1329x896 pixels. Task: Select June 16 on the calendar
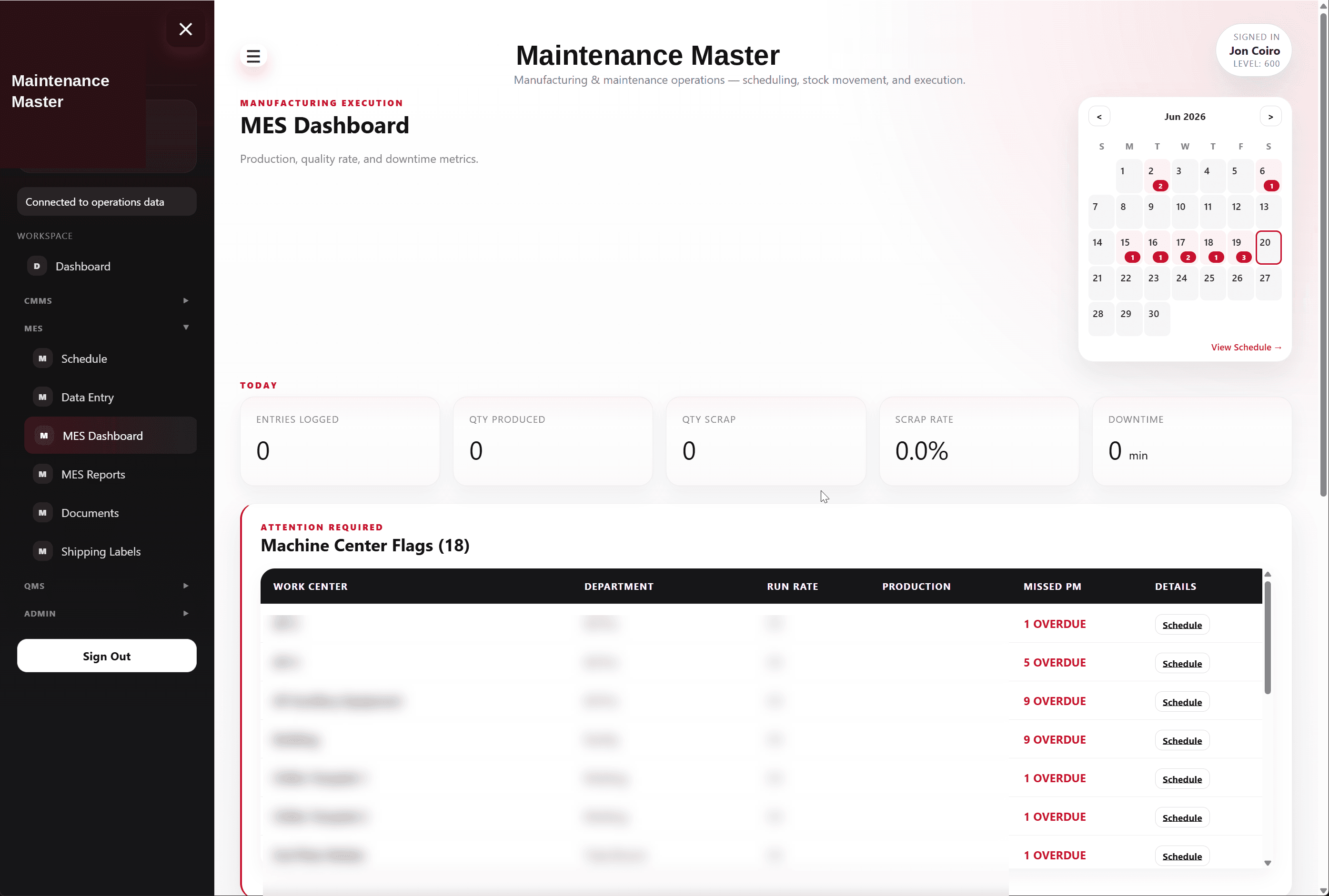click(x=1157, y=248)
